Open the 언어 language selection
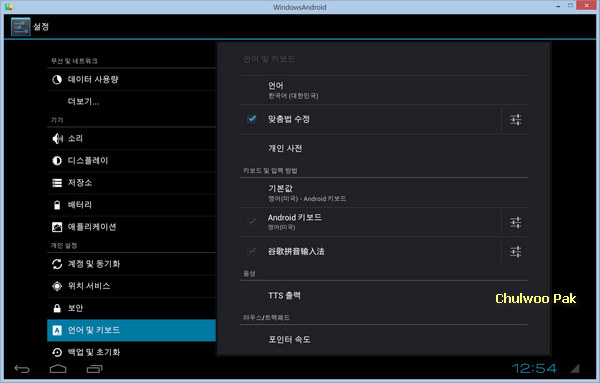Viewport: 600px width, 383px height. tap(384, 90)
